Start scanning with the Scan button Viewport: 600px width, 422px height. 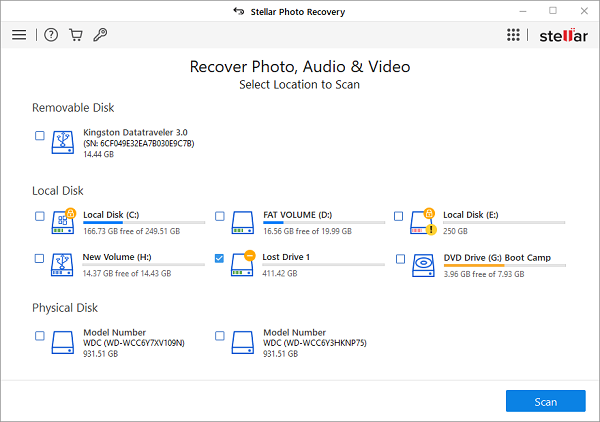point(545,401)
